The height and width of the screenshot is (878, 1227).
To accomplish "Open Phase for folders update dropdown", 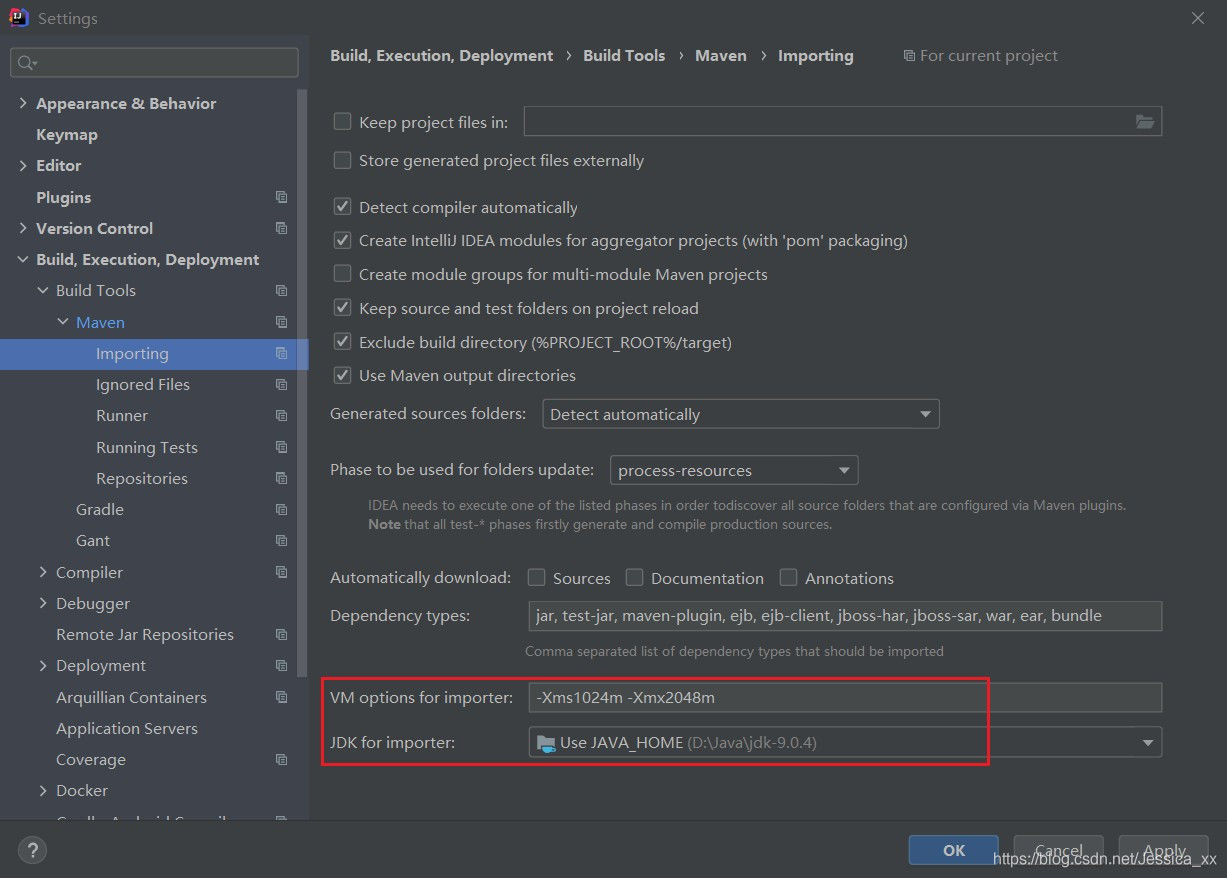I will pyautogui.click(x=734, y=470).
